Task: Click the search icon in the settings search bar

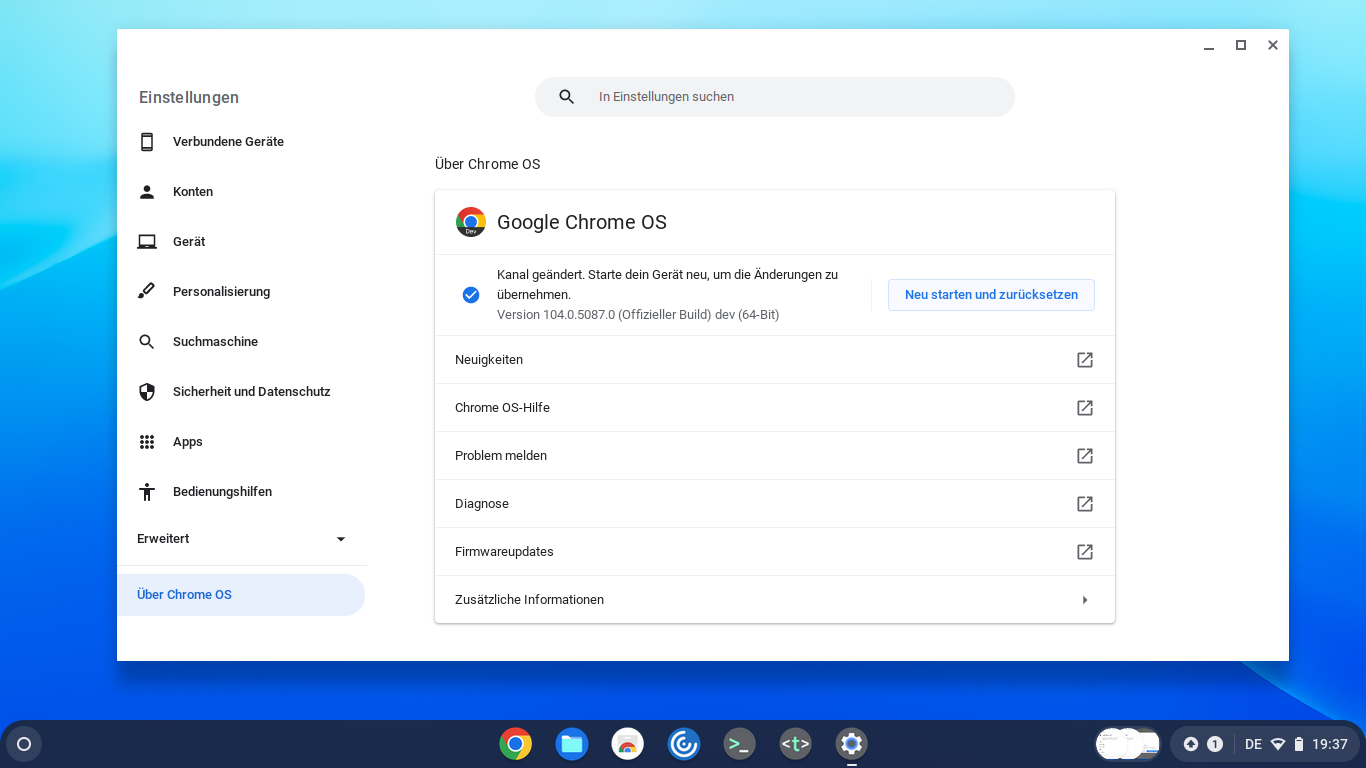Action: pos(567,97)
